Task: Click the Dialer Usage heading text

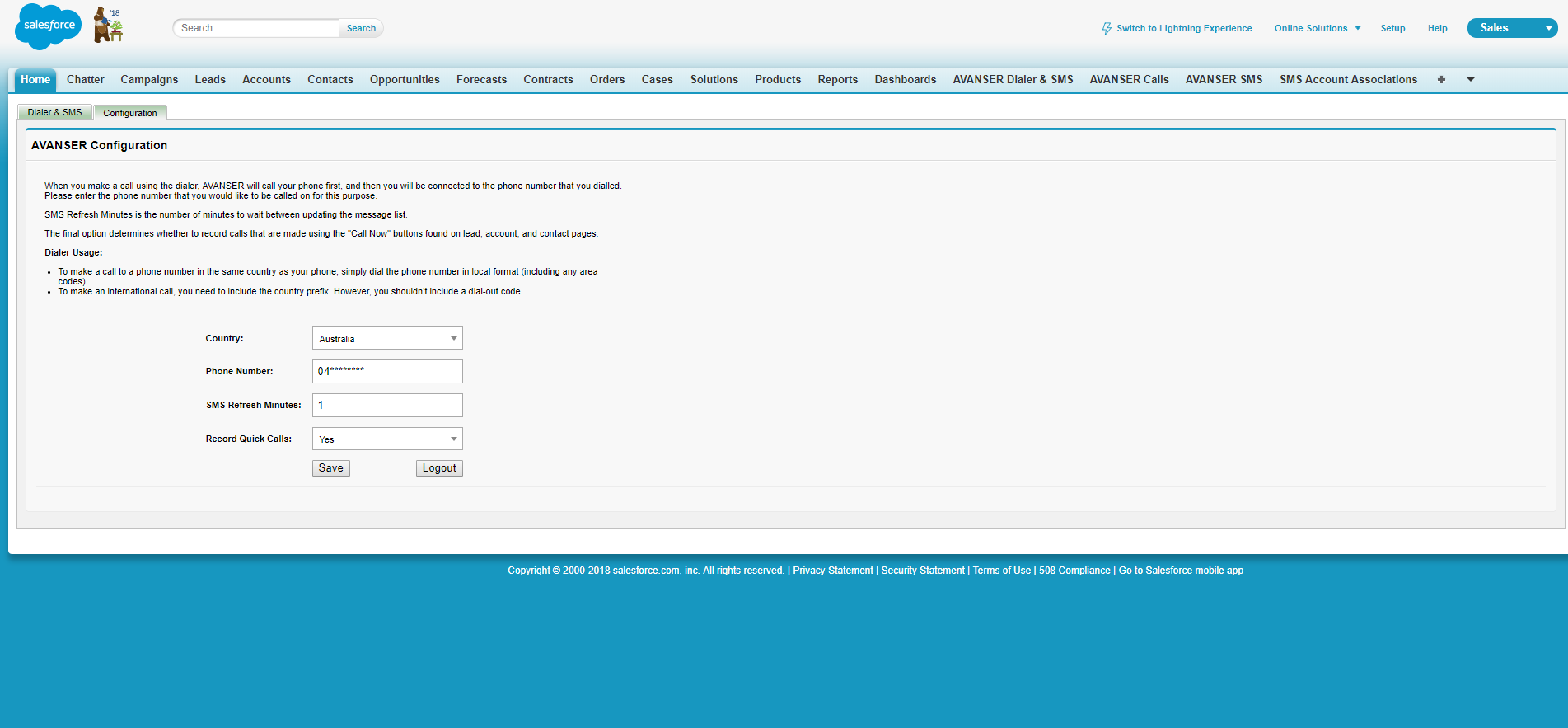Action: [x=73, y=253]
